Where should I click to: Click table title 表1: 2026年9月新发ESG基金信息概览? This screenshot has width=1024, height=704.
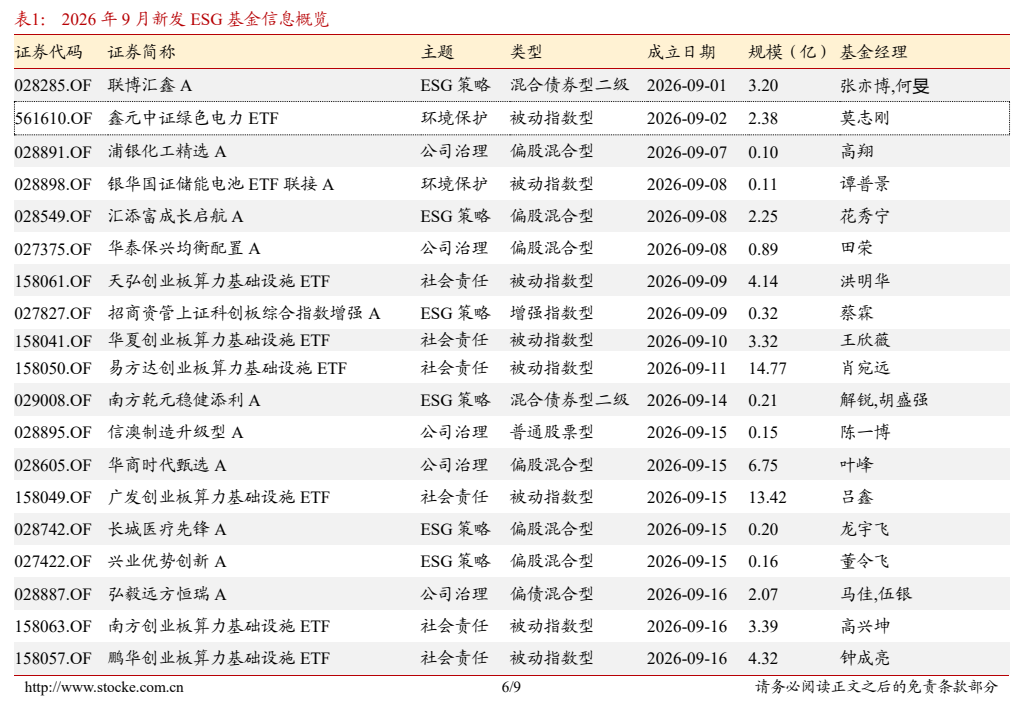tap(172, 19)
